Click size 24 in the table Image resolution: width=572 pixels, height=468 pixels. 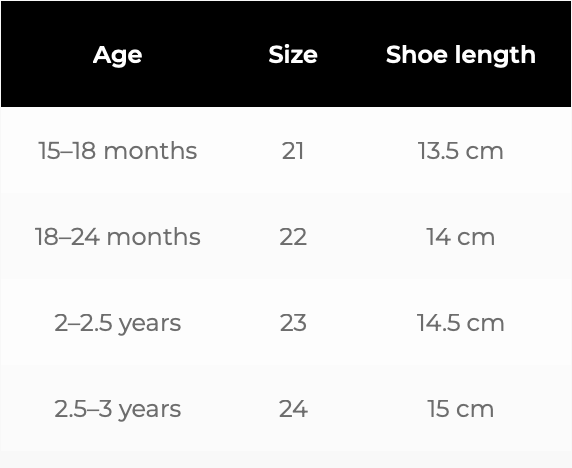[x=293, y=409]
